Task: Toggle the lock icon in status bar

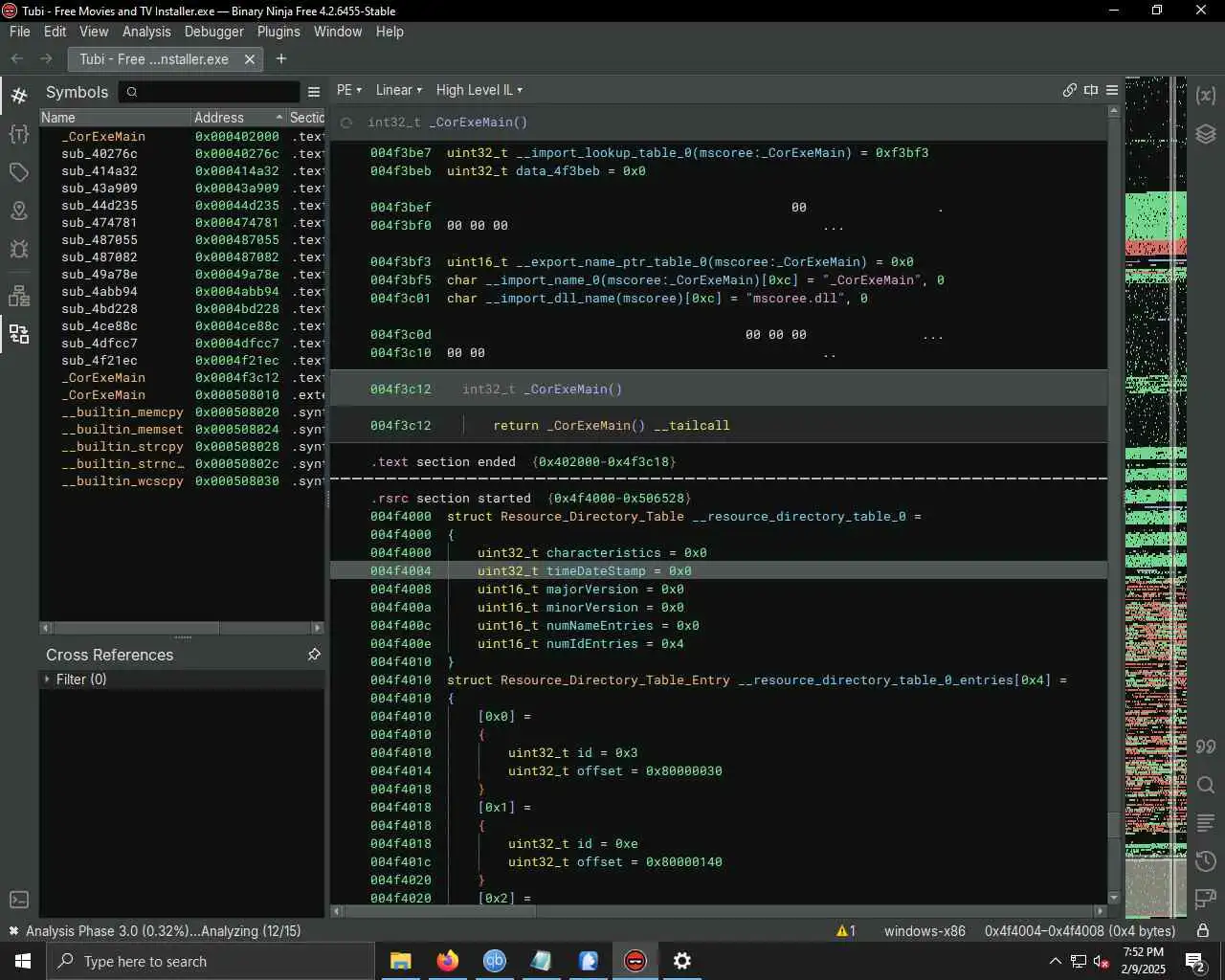Action: [1203, 930]
